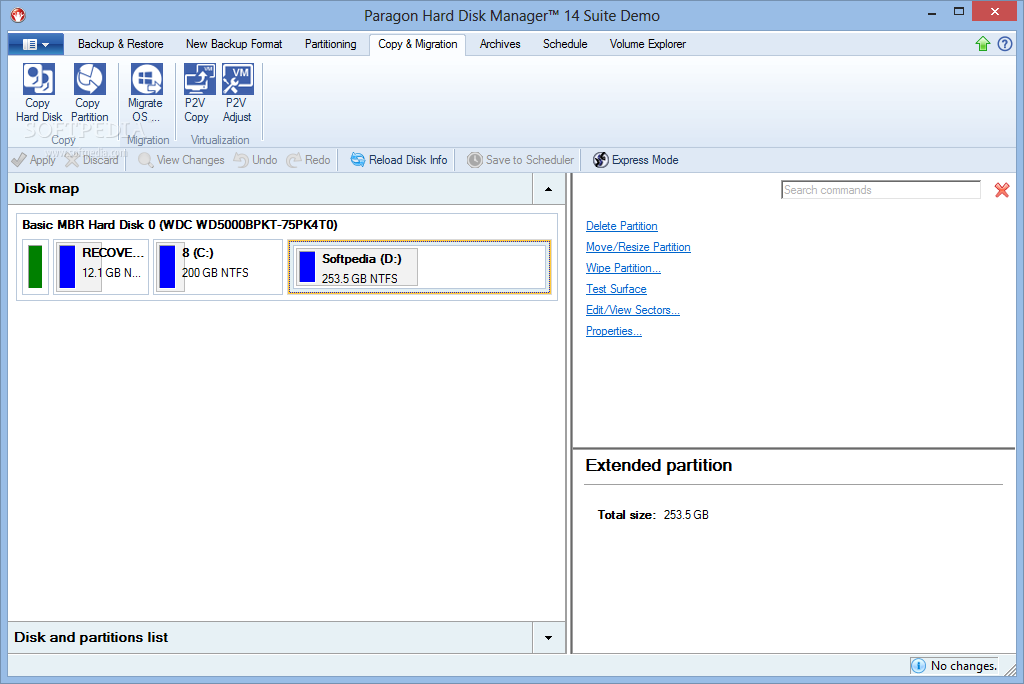Switch to the Partitioning tab
The width and height of the screenshot is (1024, 684).
(330, 44)
